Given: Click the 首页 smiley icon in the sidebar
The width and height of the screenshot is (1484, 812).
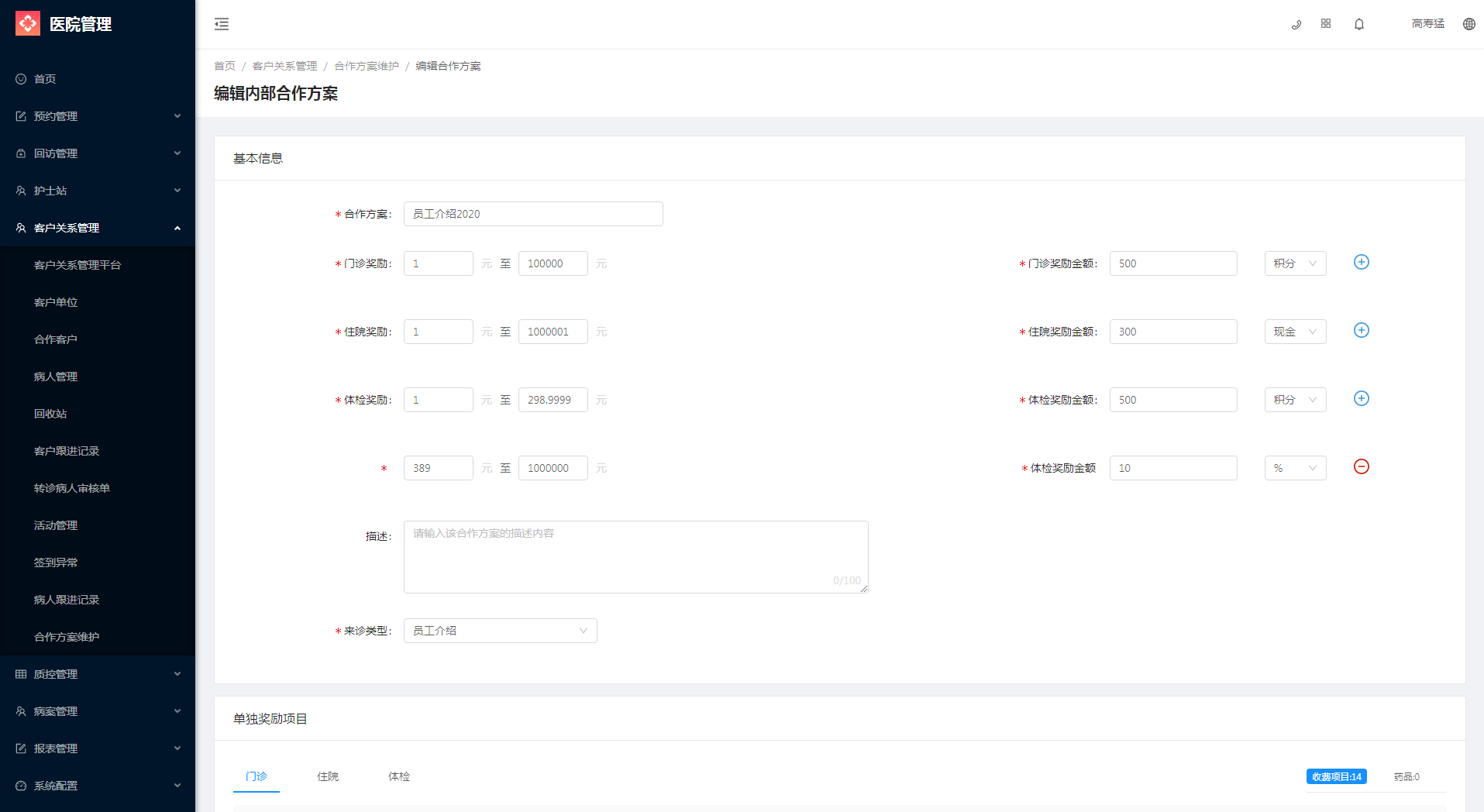Looking at the screenshot, I should click(21, 79).
